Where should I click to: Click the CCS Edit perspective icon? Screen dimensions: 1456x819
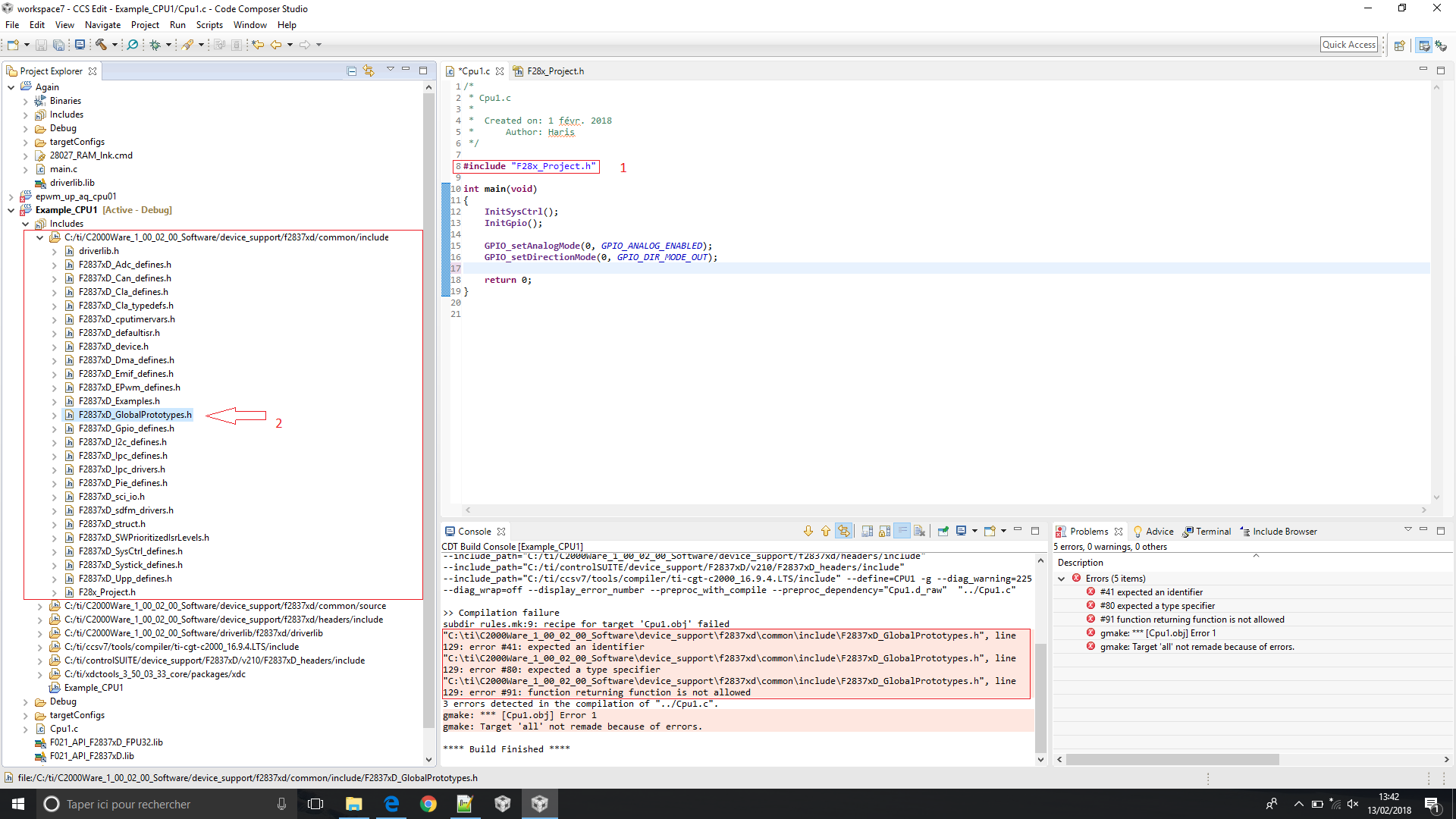[x=1424, y=45]
